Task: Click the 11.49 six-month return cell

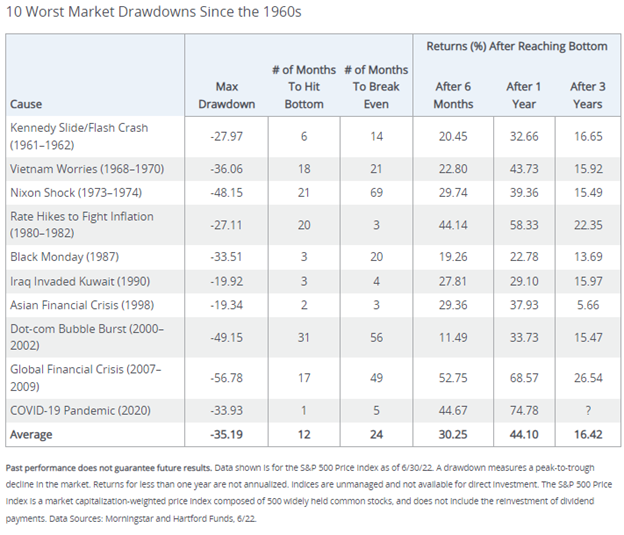Action: click(x=453, y=338)
